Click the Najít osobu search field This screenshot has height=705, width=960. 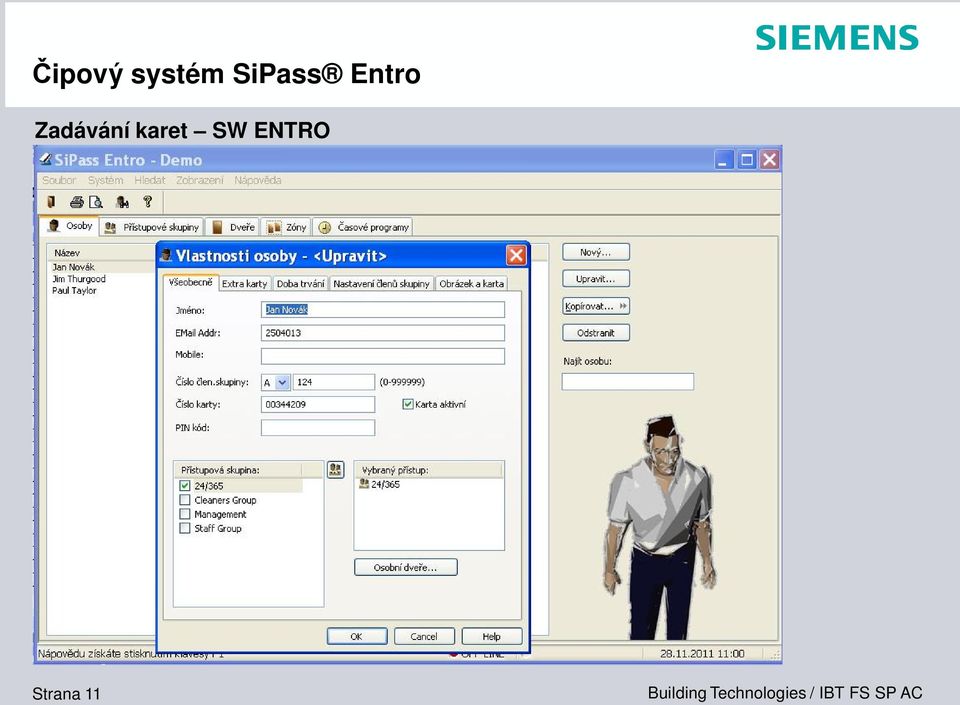(628, 382)
